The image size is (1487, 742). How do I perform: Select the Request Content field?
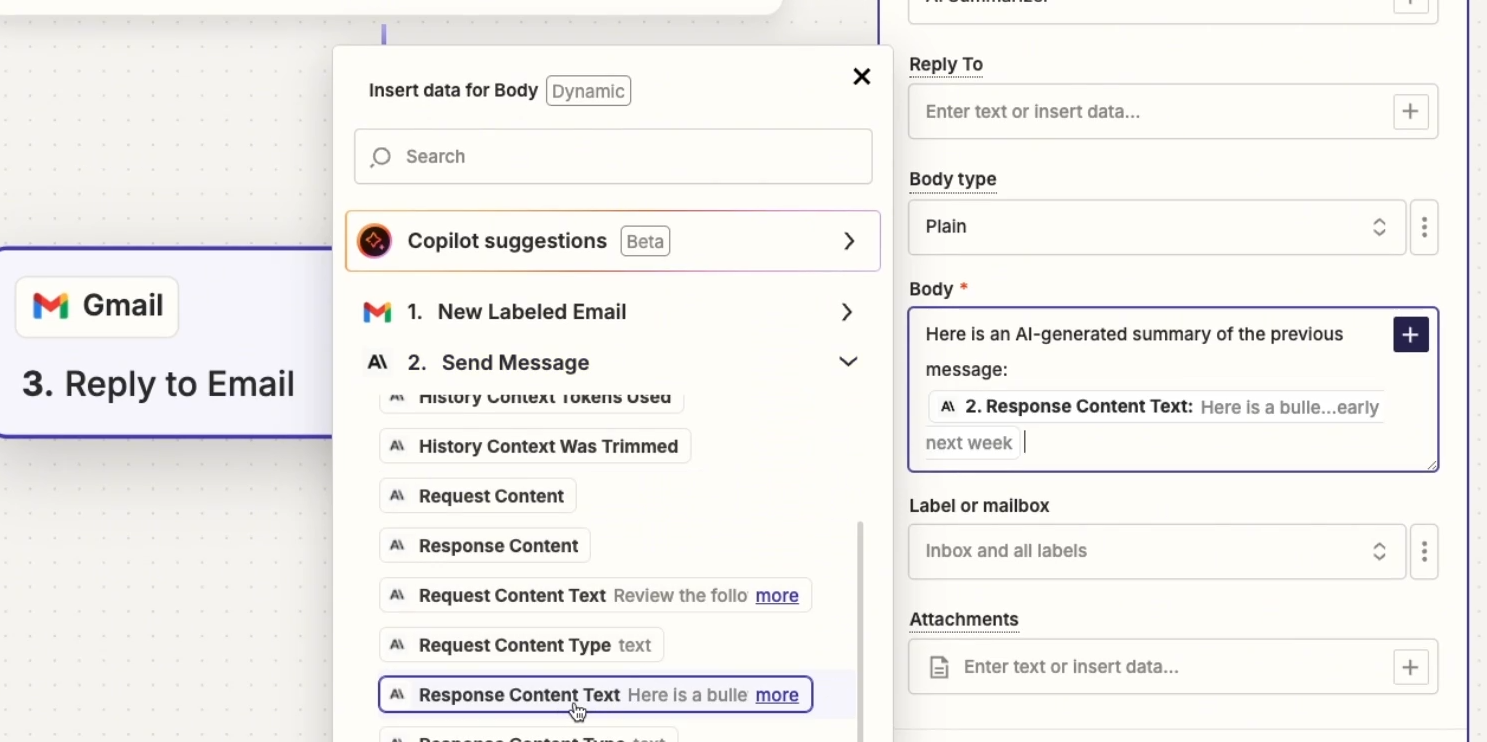[478, 496]
